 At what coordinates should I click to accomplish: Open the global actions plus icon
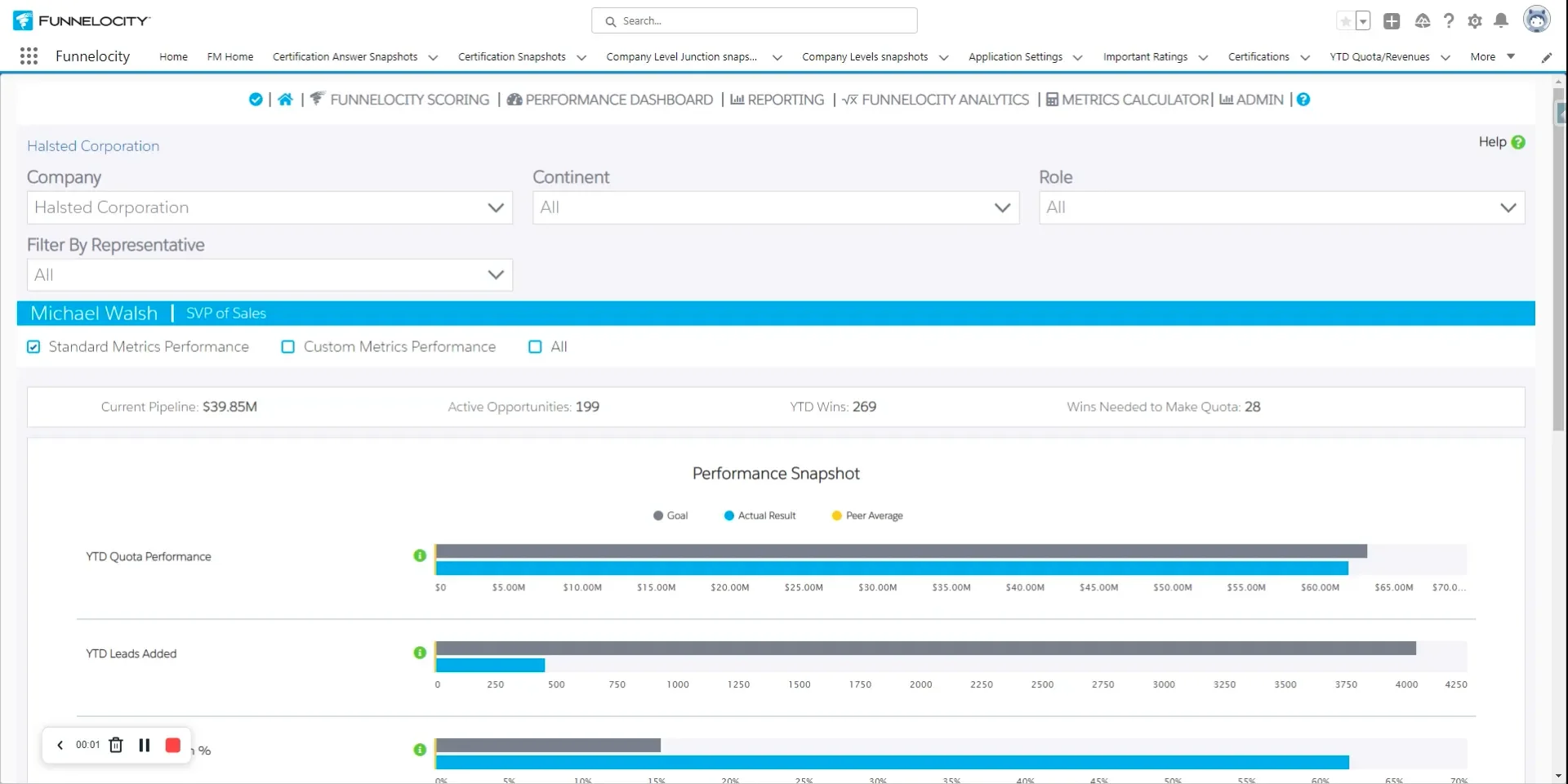pyautogui.click(x=1392, y=21)
